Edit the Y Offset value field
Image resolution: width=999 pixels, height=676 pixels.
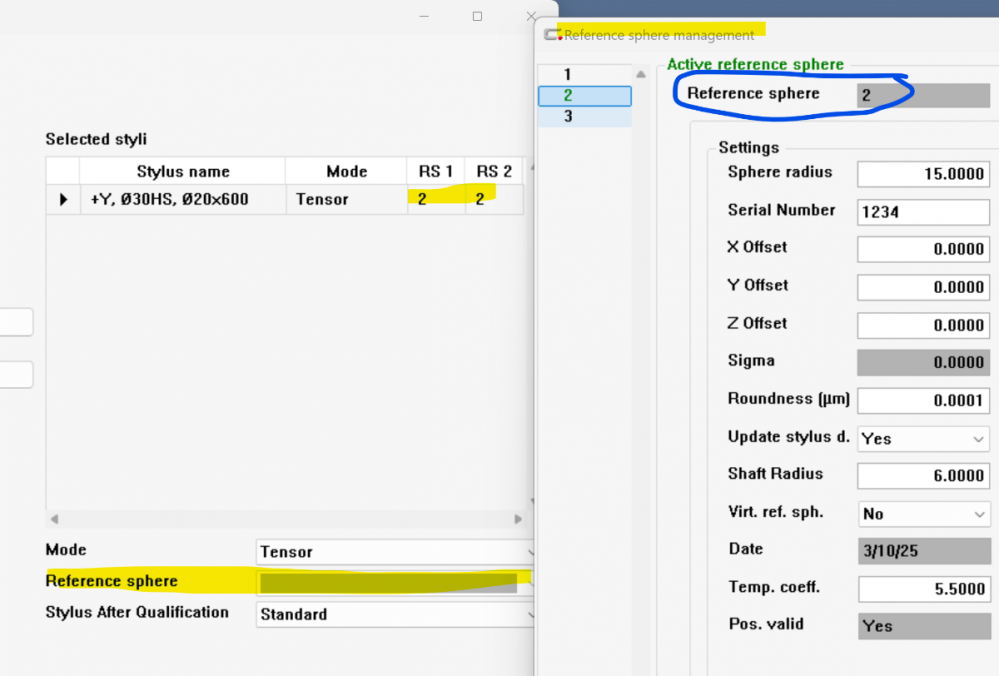point(923,287)
